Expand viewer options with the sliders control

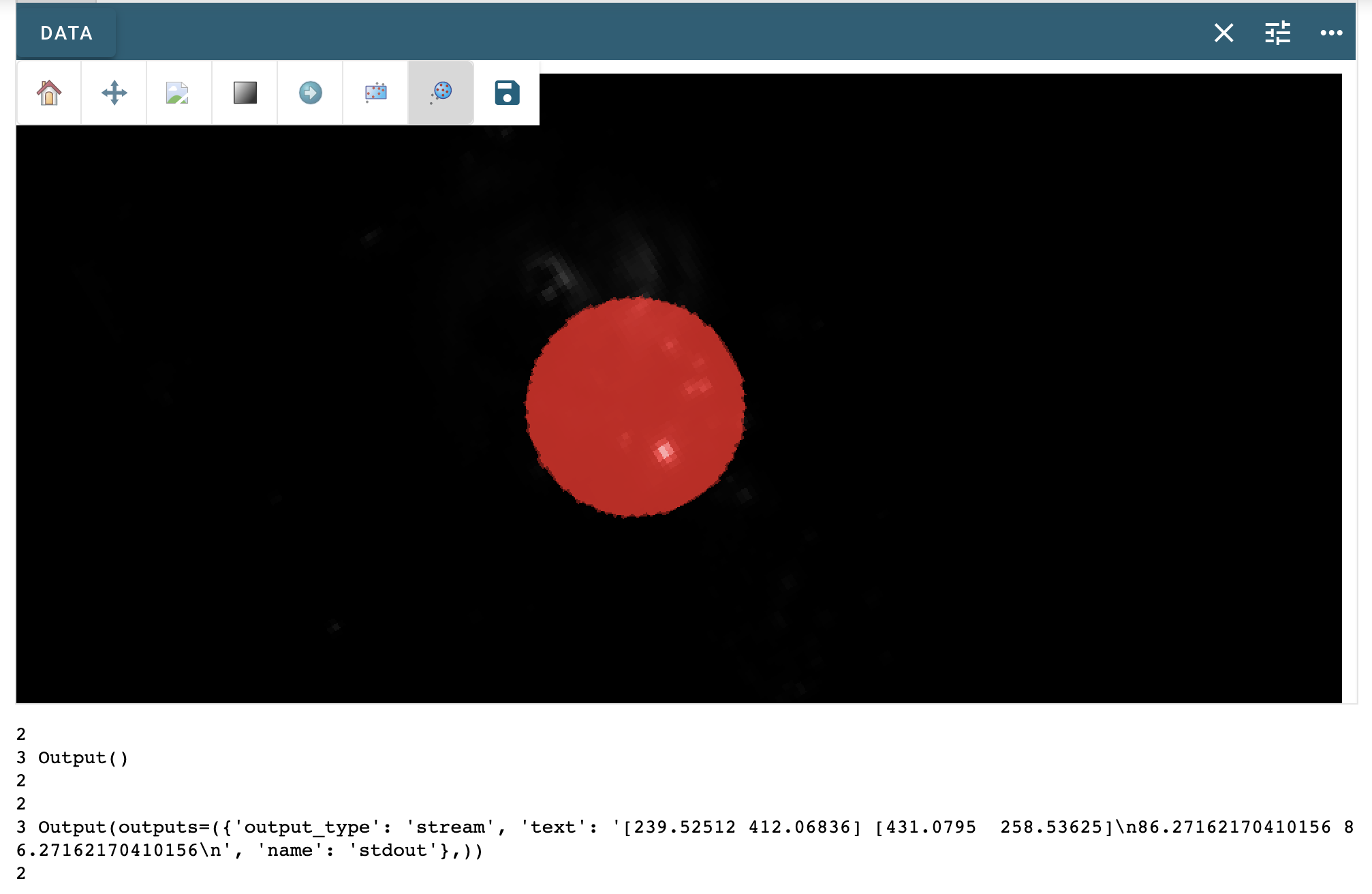click(1277, 33)
